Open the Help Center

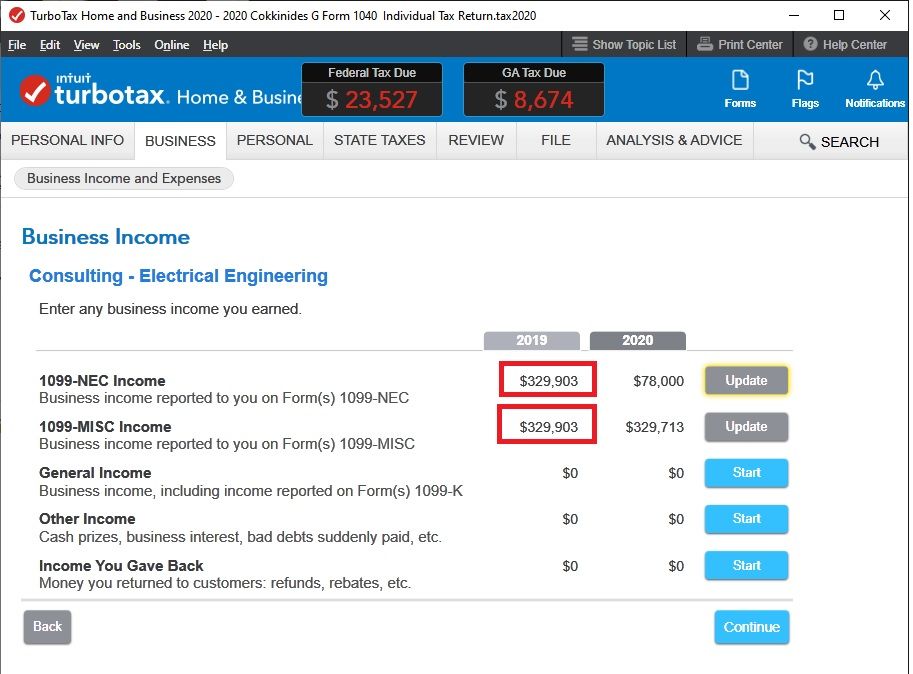(845, 44)
